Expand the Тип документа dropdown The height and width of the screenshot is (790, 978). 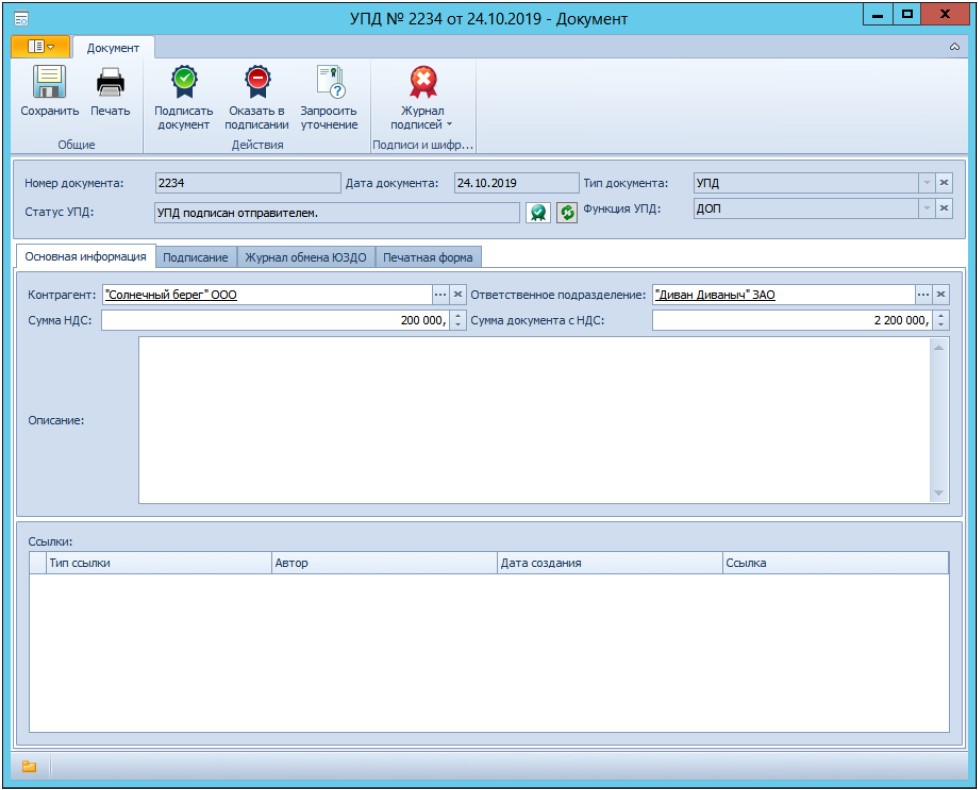[927, 183]
